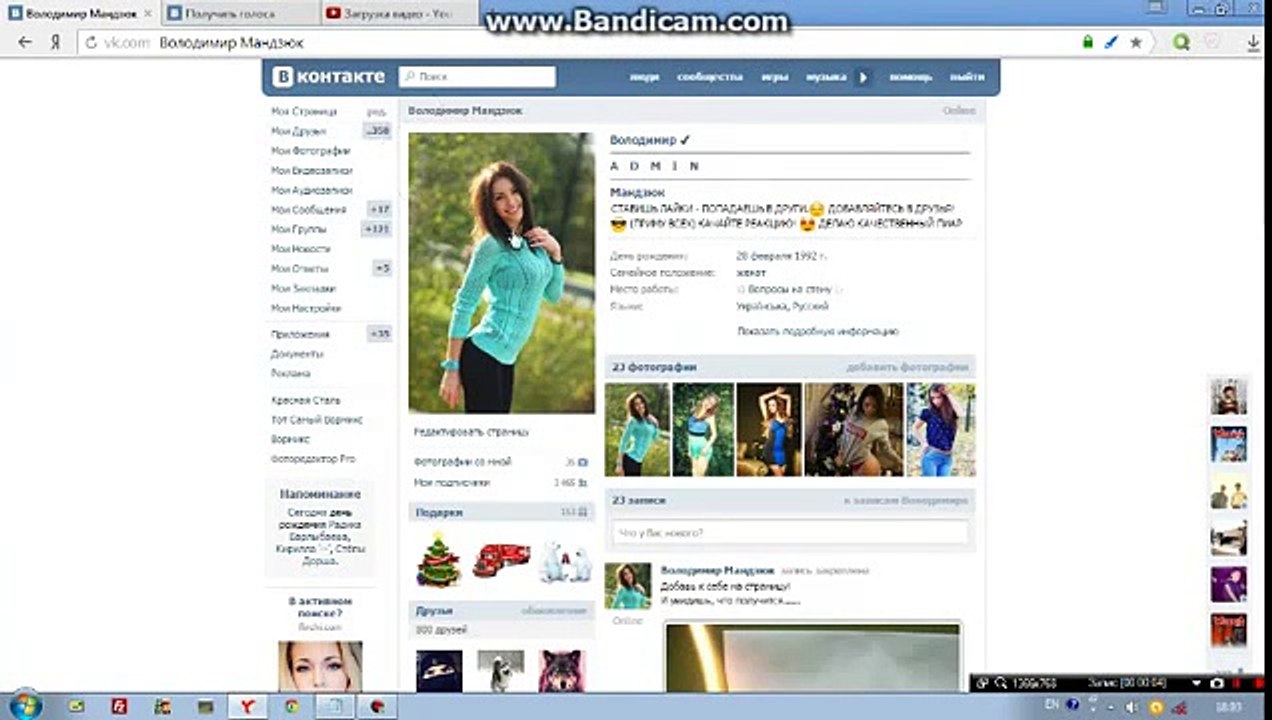
Task: Click the pinned post author 'Володимир Мандзюк'
Action: (716, 570)
